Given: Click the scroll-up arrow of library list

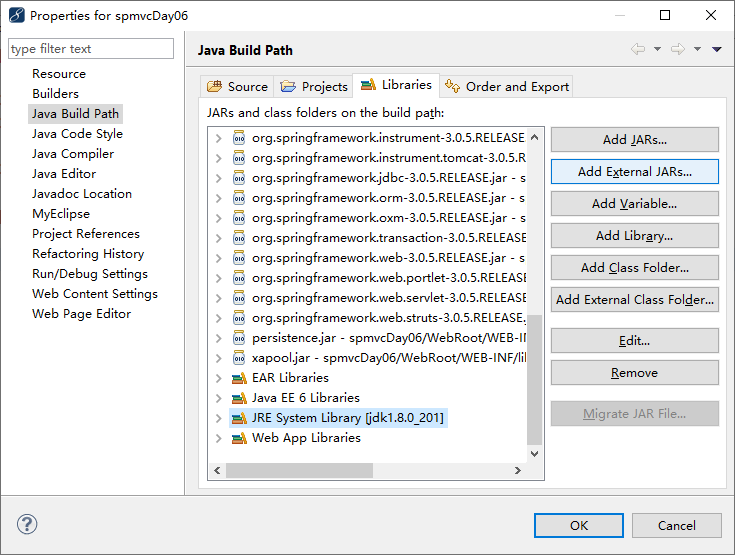Looking at the screenshot, I should pos(534,137).
